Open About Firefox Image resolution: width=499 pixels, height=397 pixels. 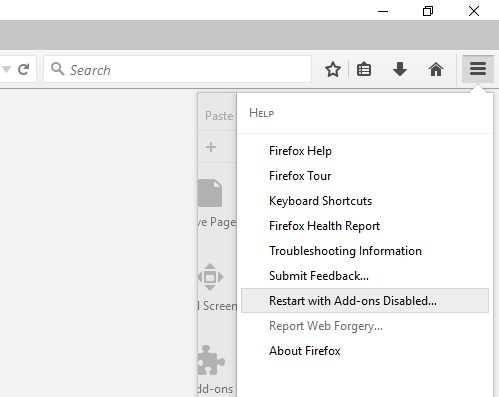(365, 351)
